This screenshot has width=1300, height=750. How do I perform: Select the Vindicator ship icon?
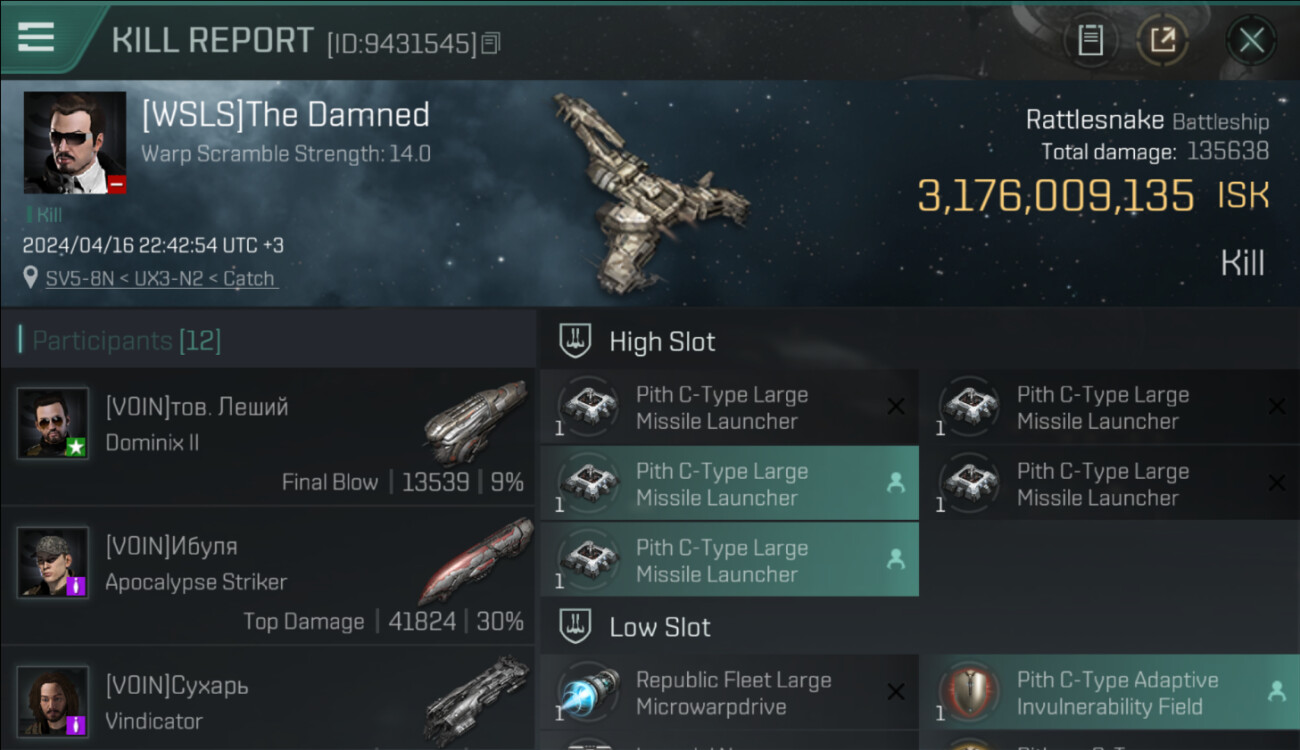tap(476, 699)
